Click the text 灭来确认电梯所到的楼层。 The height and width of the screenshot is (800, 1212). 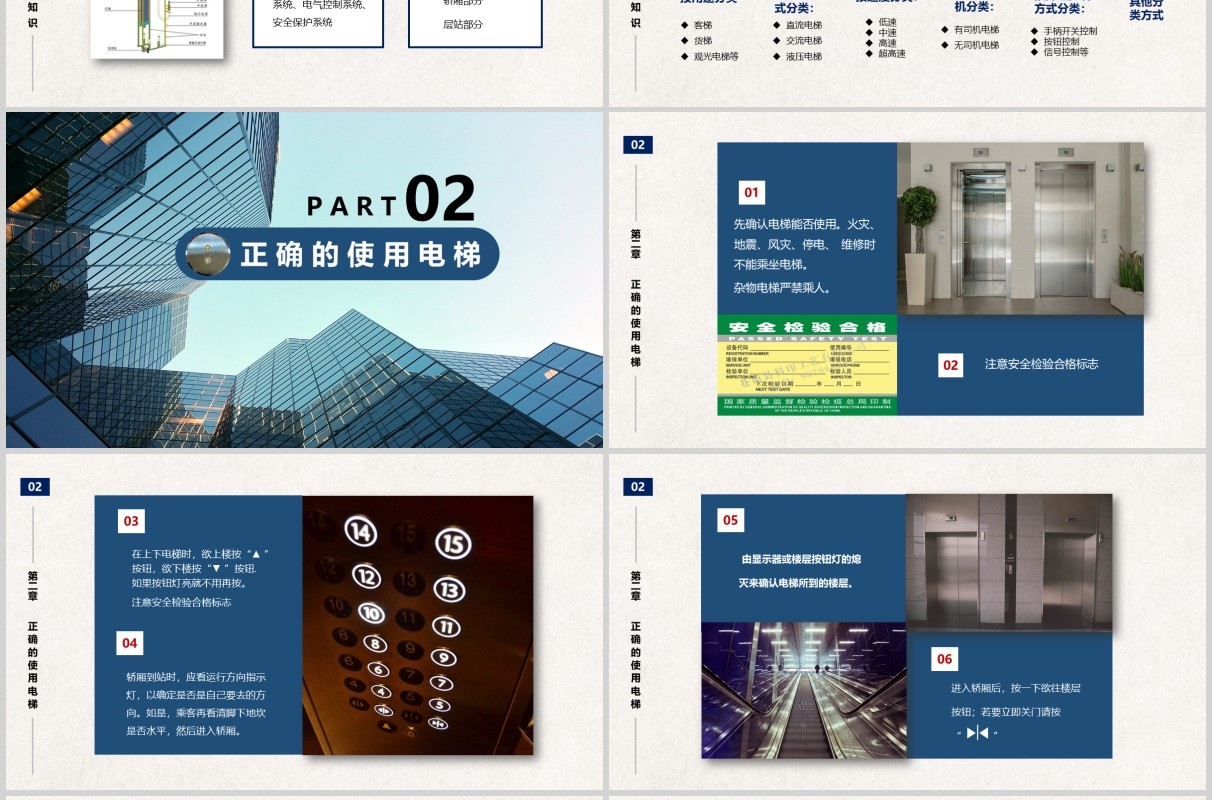(796, 583)
